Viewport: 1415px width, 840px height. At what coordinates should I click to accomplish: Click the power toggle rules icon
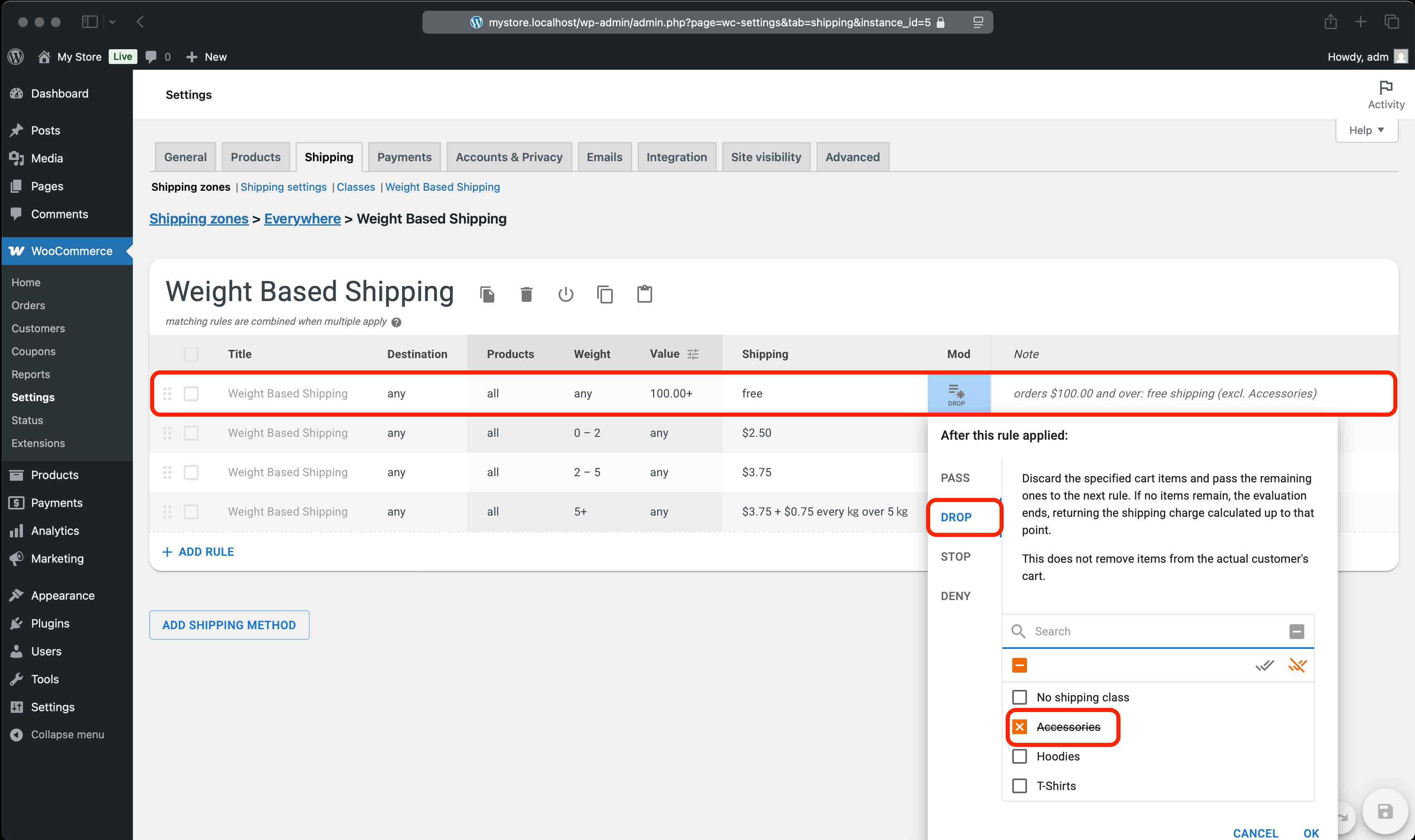coord(566,294)
